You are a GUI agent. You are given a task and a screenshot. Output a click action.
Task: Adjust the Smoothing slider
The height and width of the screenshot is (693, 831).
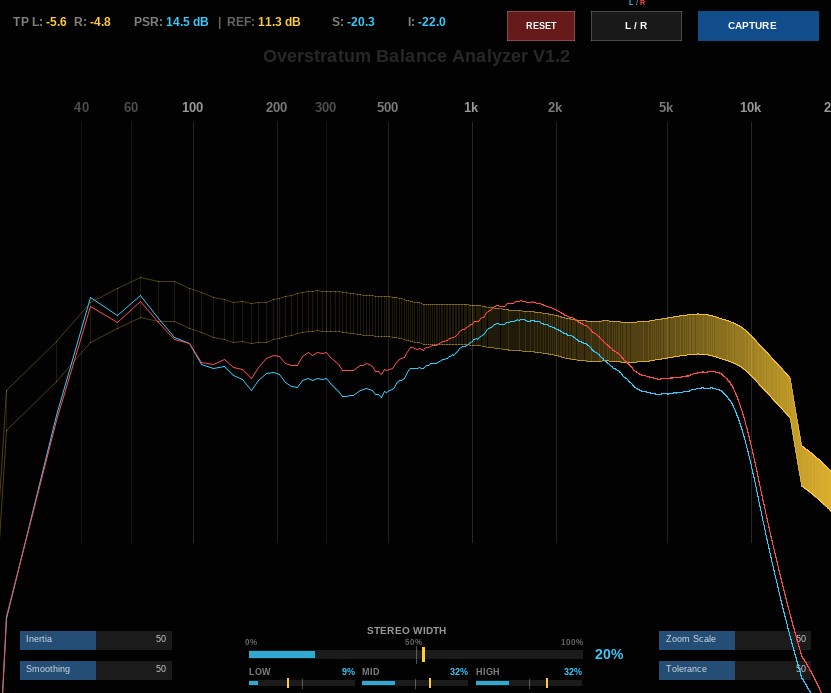point(96,670)
